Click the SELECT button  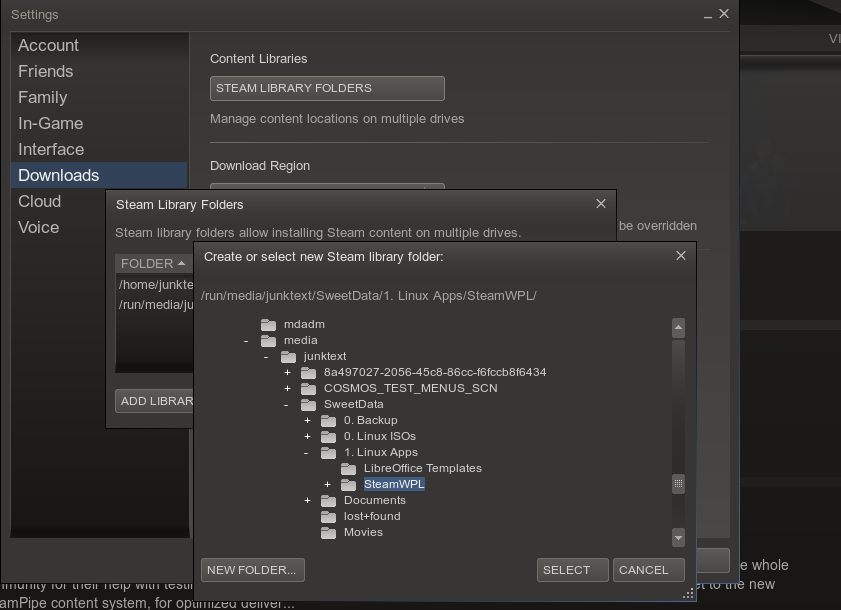click(571, 569)
